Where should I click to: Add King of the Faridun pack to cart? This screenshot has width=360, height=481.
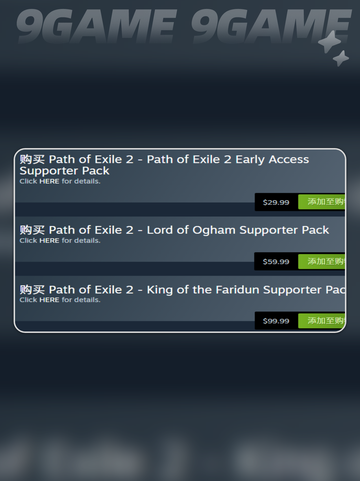pyautogui.click(x=321, y=321)
